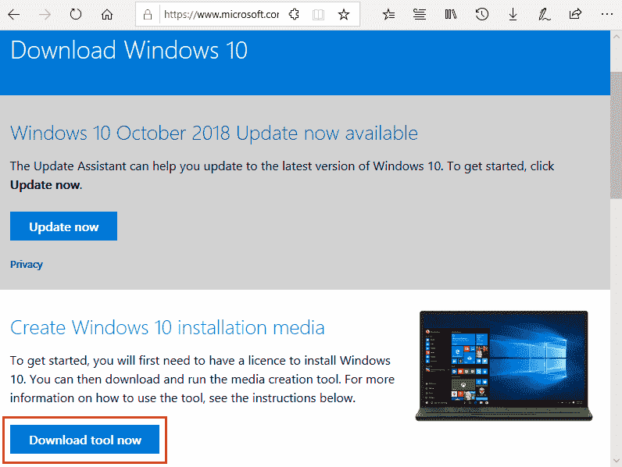The height and width of the screenshot is (467, 622).
Task: Add notes with the pen icon
Action: 544,15
